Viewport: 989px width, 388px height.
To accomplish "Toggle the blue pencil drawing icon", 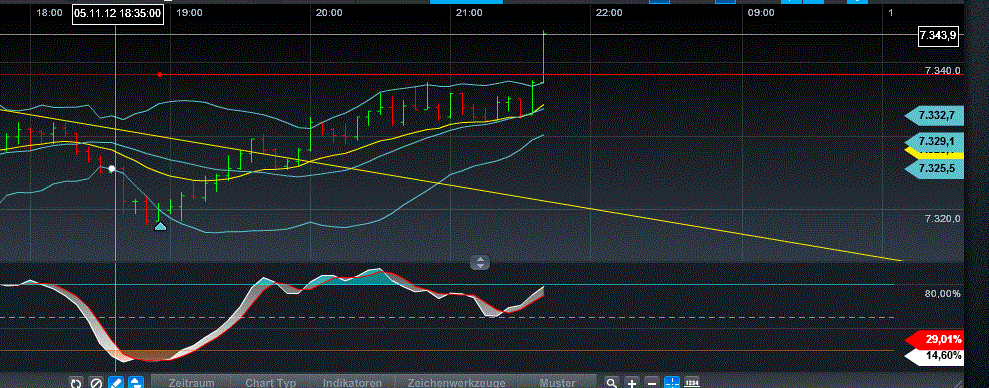I will tap(116, 383).
